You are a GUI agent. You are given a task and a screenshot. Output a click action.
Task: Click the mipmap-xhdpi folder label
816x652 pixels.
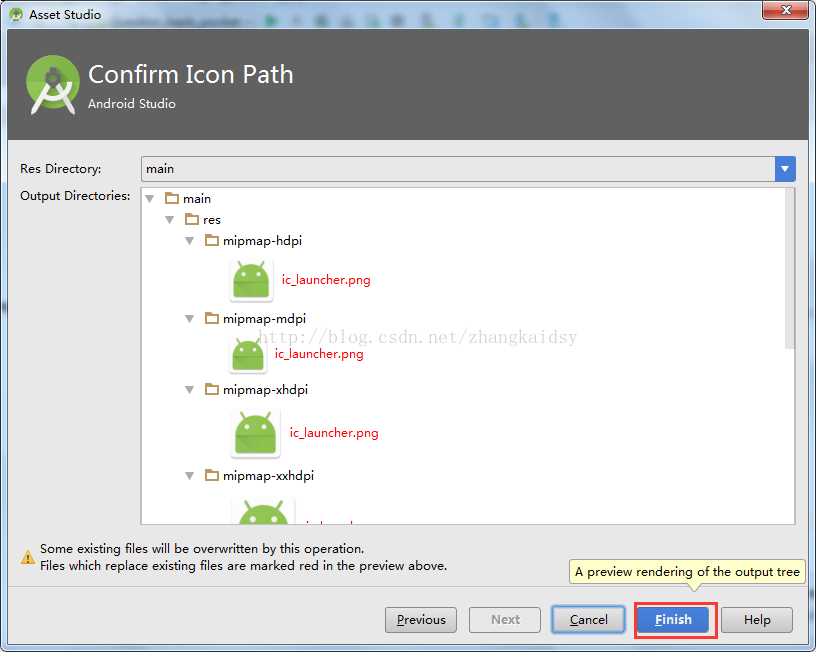click(x=265, y=390)
